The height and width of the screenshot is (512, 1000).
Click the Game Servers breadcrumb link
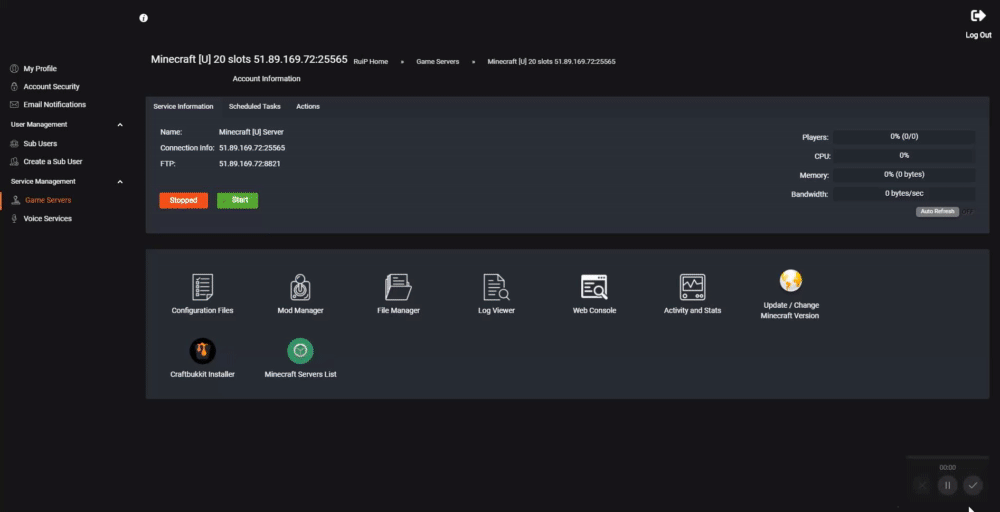point(438,62)
